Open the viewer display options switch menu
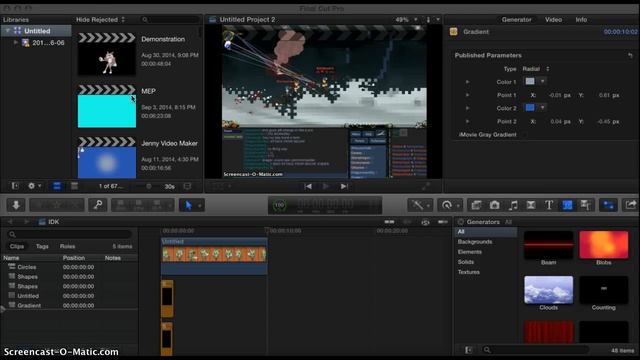 point(433,20)
